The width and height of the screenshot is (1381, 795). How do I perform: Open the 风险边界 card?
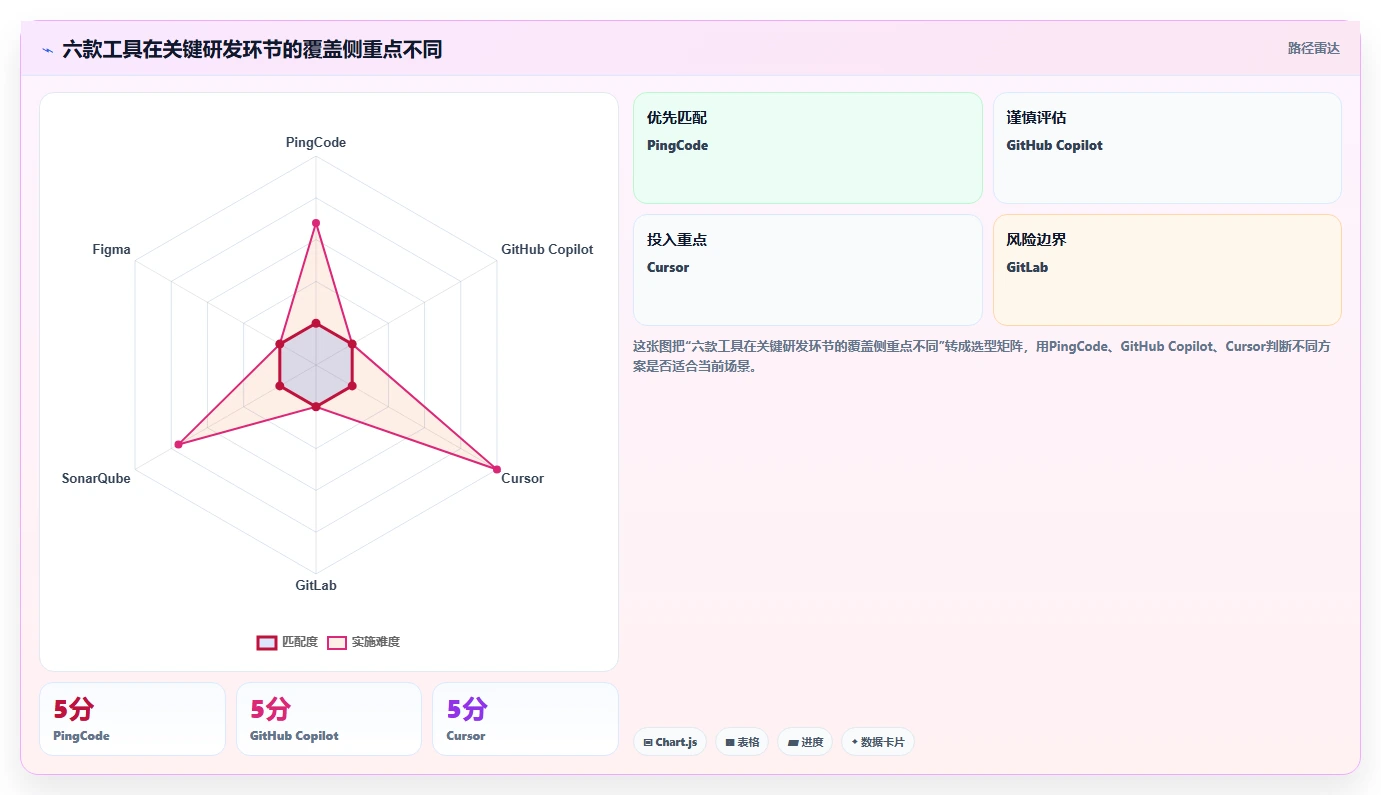click(x=1167, y=270)
